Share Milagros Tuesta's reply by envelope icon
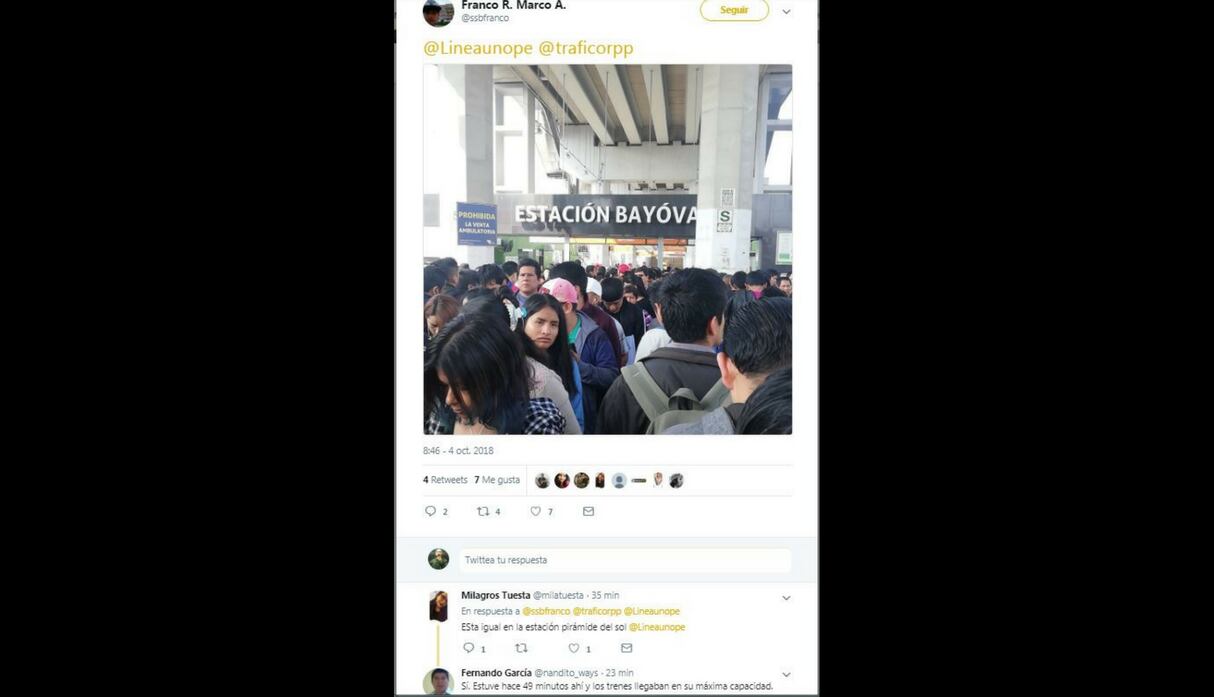This screenshot has width=1214, height=697. 626,648
